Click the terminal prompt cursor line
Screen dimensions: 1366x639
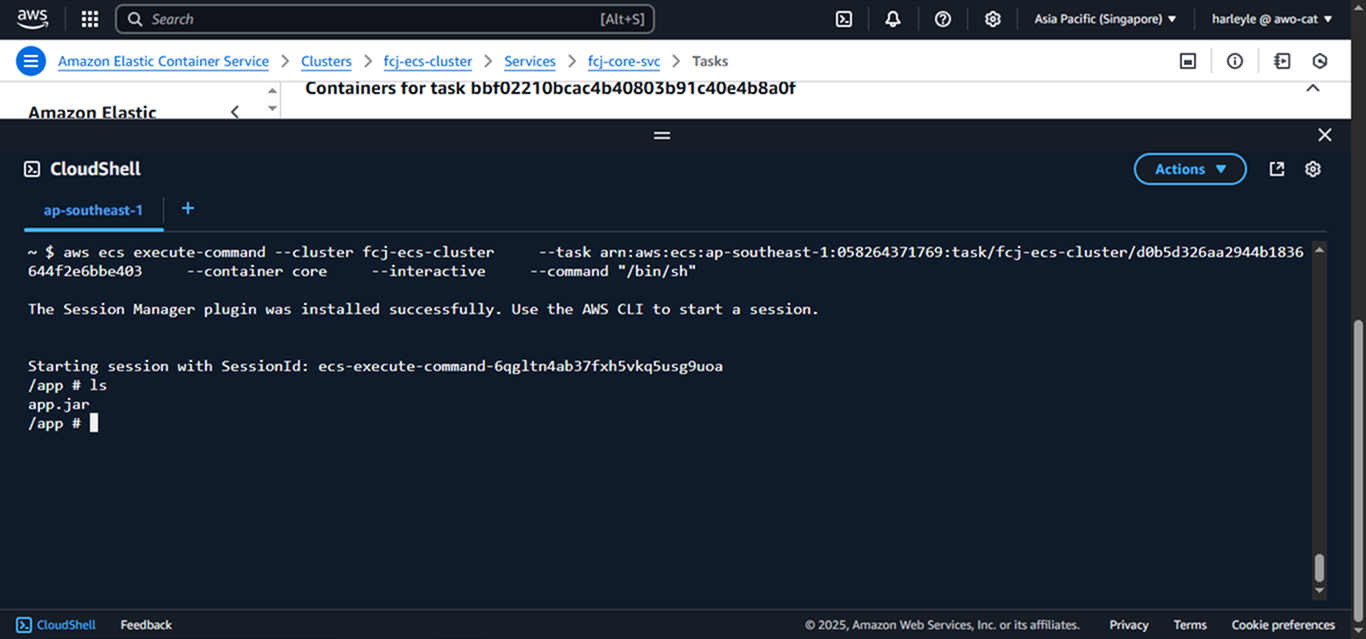(x=63, y=423)
